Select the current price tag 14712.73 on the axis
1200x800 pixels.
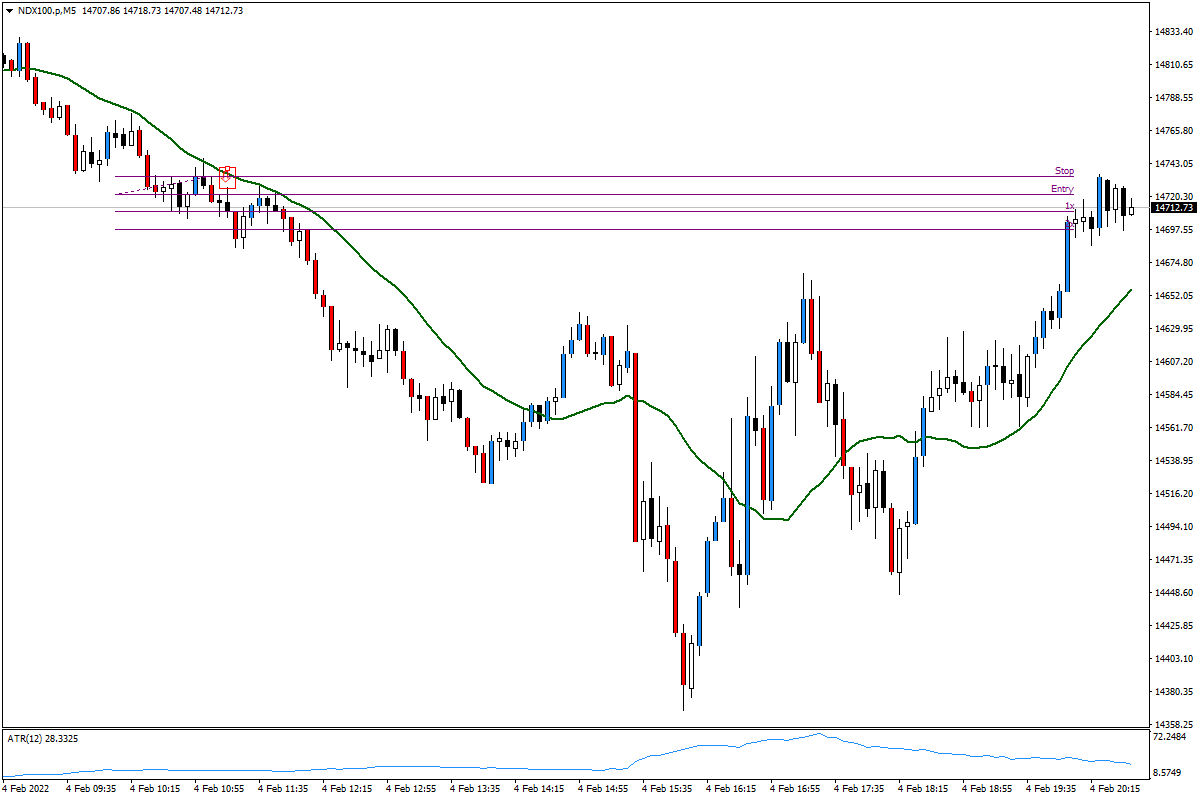[1172, 209]
